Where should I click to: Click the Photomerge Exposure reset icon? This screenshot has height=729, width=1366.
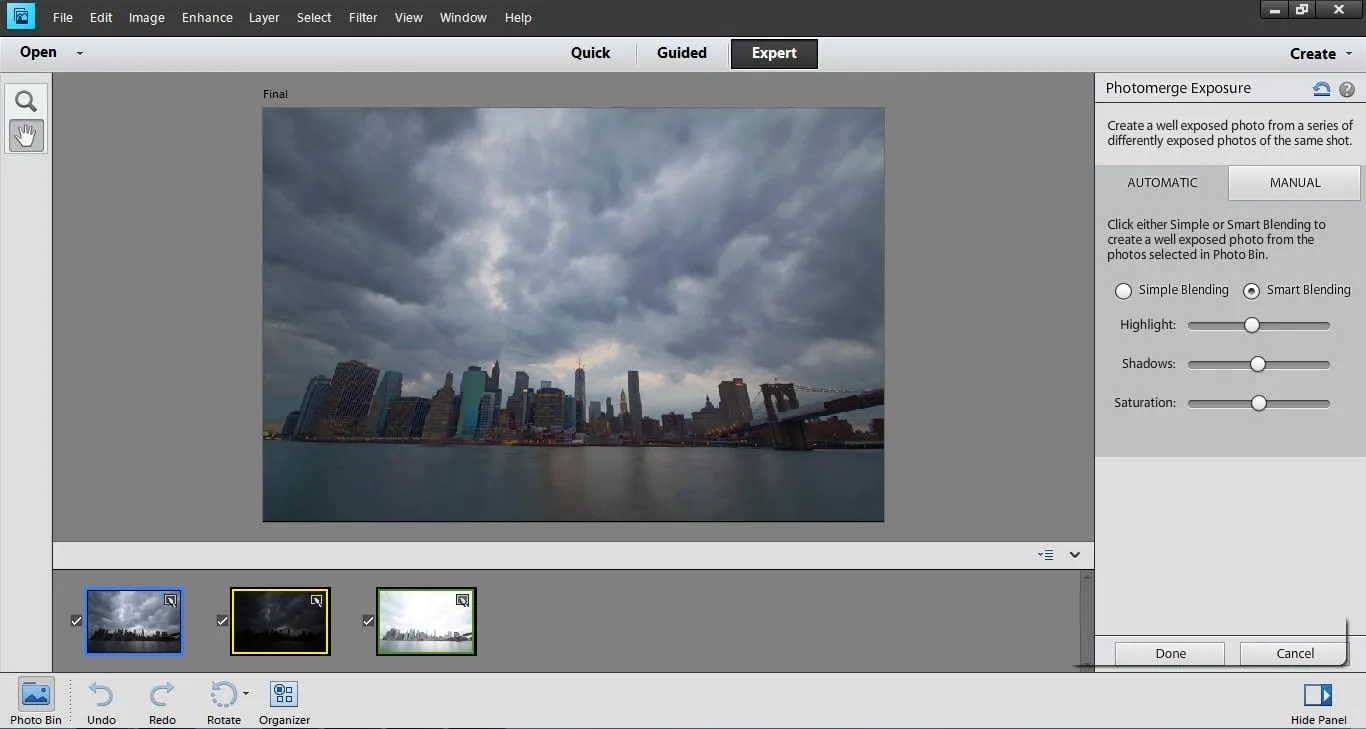point(1321,88)
